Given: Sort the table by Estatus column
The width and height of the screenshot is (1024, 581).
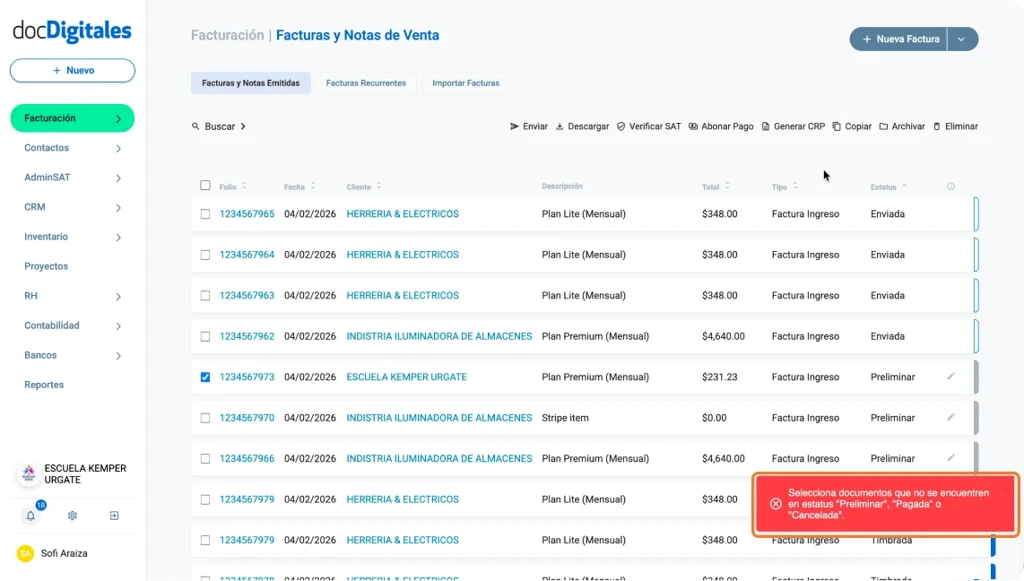Looking at the screenshot, I should (888, 187).
